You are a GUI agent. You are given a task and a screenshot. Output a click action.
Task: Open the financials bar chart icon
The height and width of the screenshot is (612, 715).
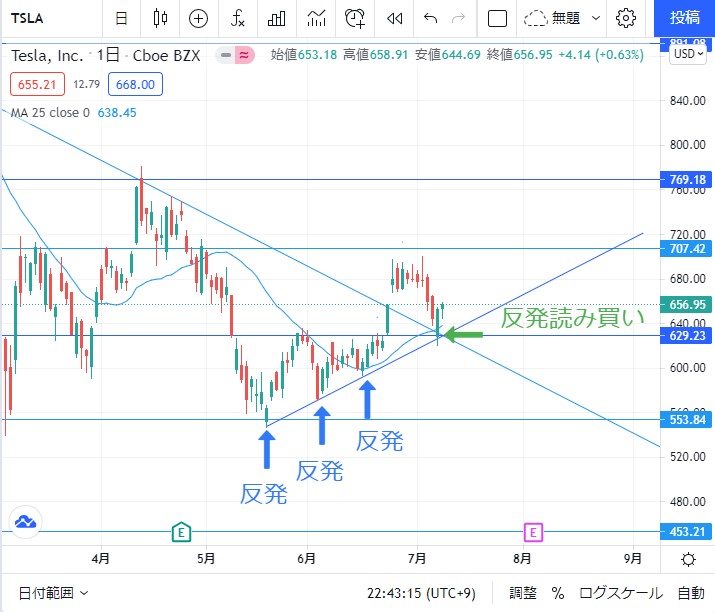(277, 18)
